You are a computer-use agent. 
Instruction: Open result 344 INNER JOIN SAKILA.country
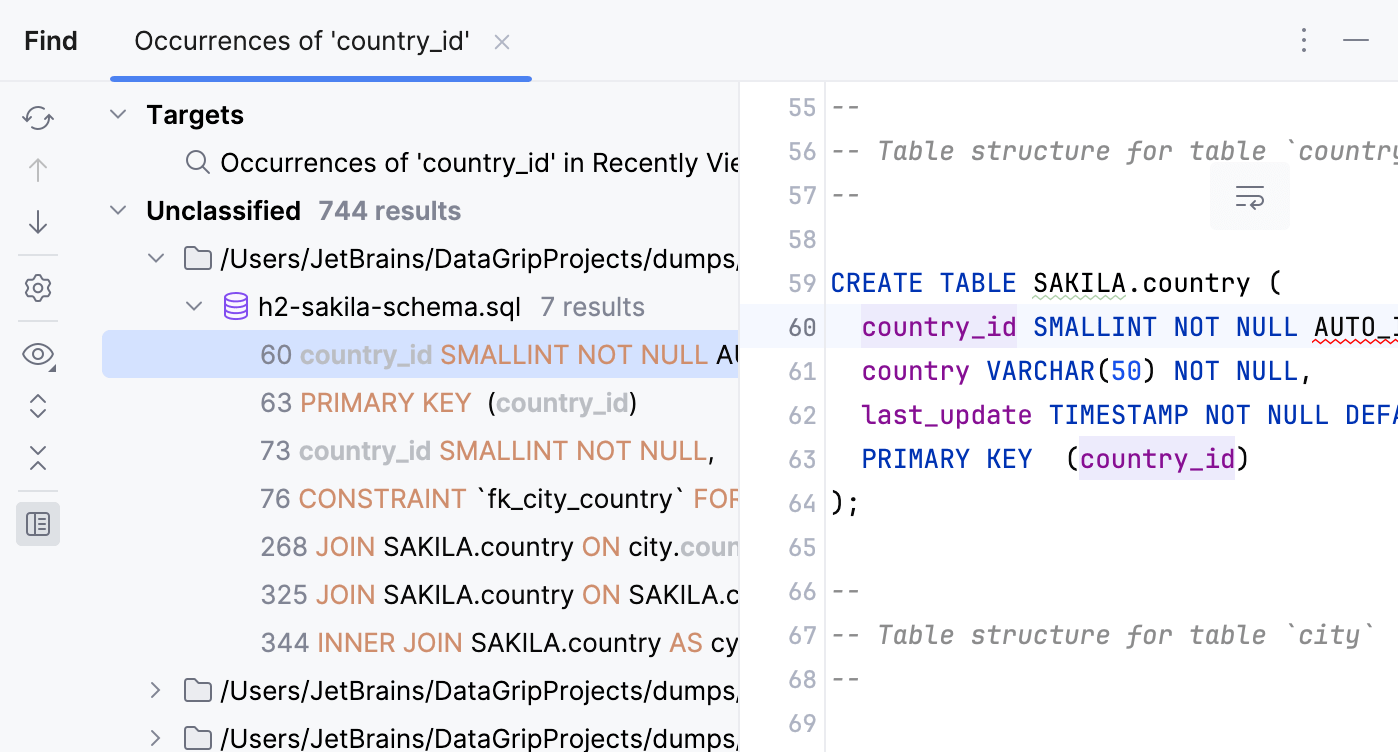(498, 643)
